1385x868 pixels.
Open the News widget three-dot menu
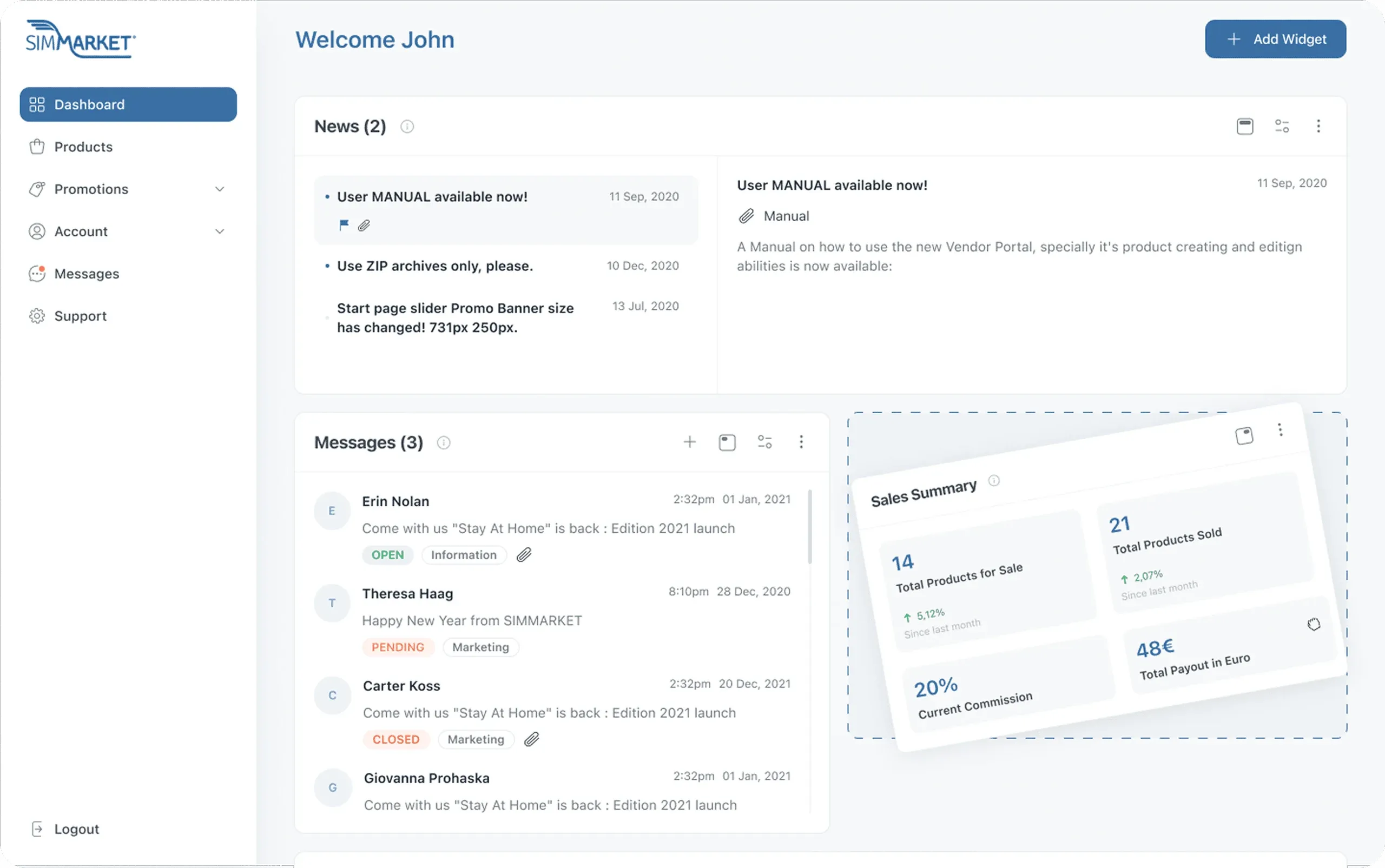pyautogui.click(x=1318, y=127)
